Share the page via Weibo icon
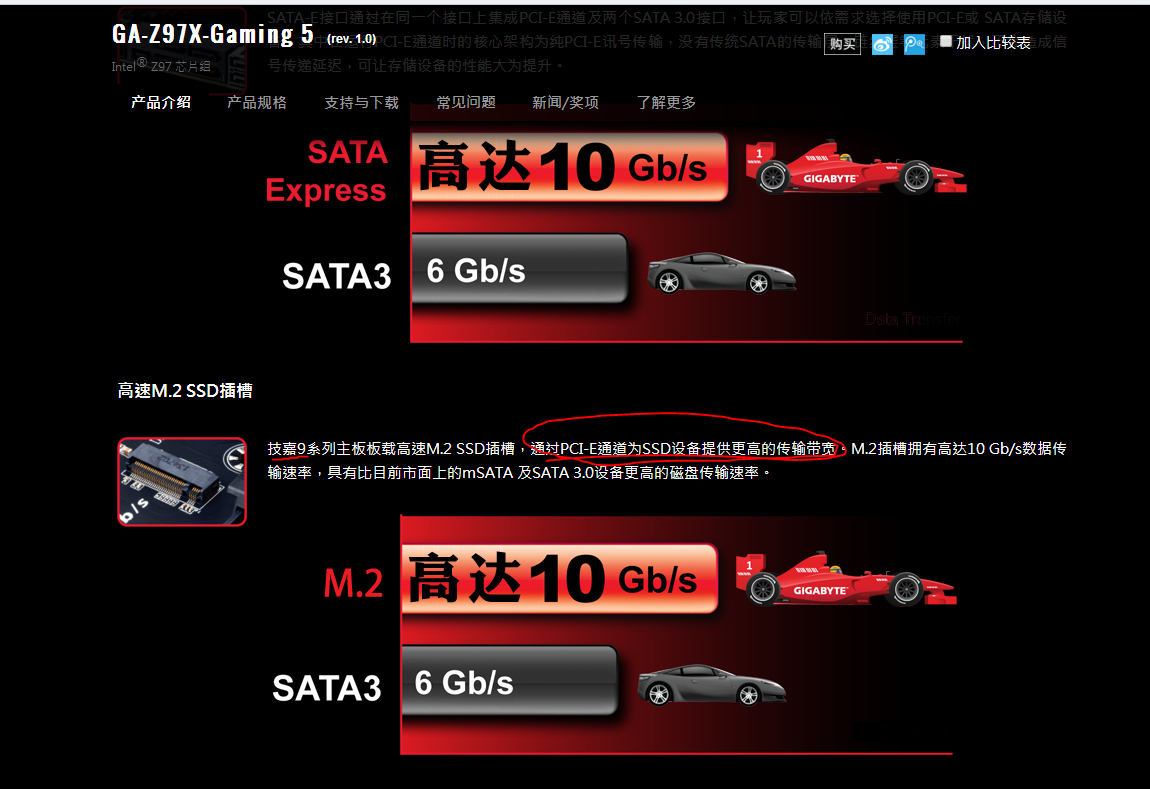 (882, 45)
